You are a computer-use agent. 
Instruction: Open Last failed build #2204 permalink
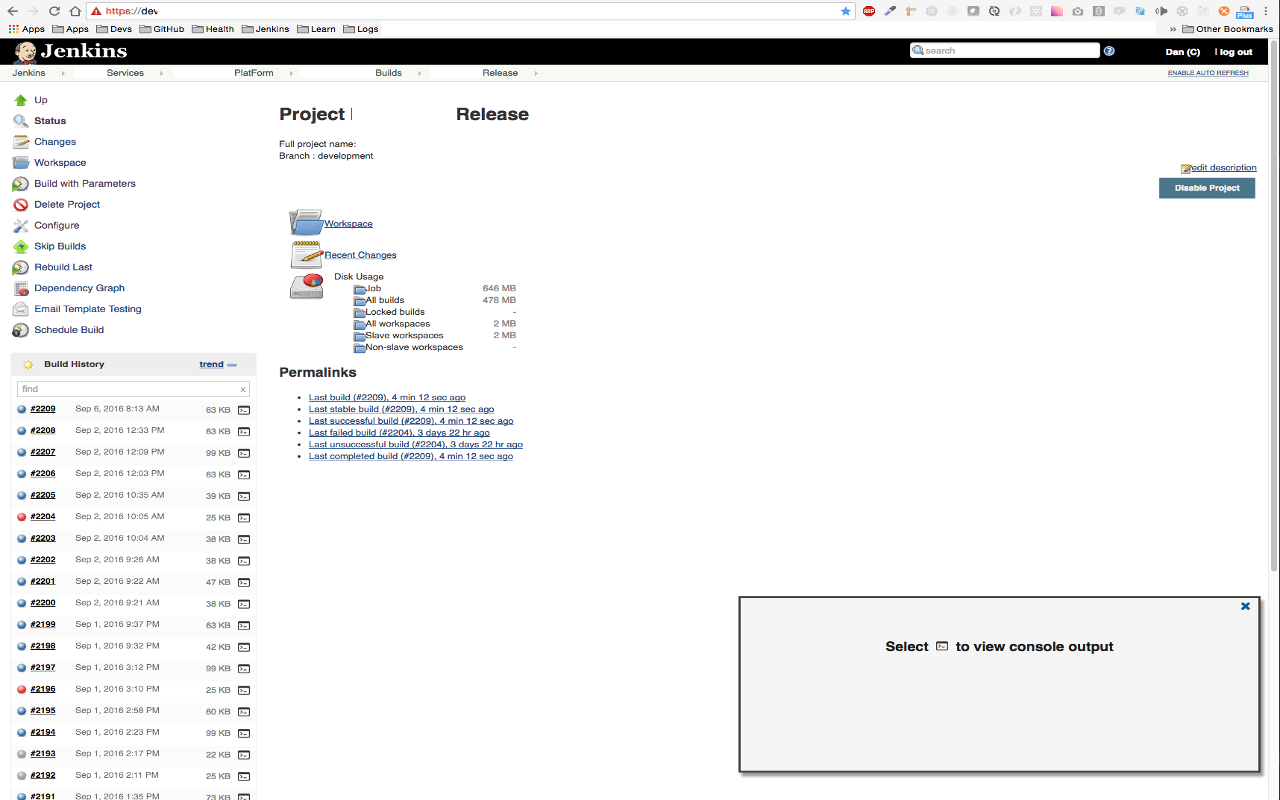point(399,433)
